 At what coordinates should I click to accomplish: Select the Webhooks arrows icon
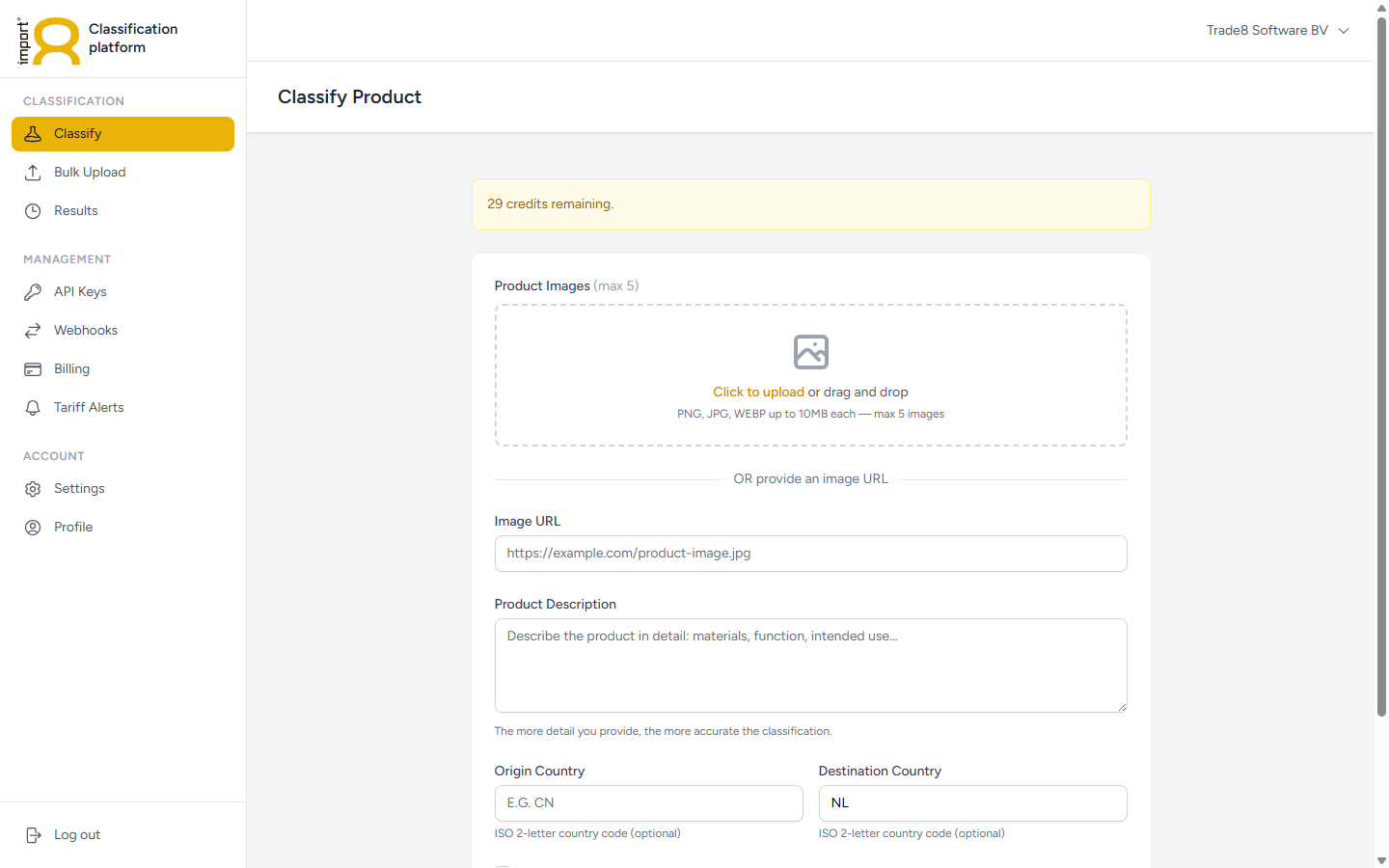pos(32,330)
